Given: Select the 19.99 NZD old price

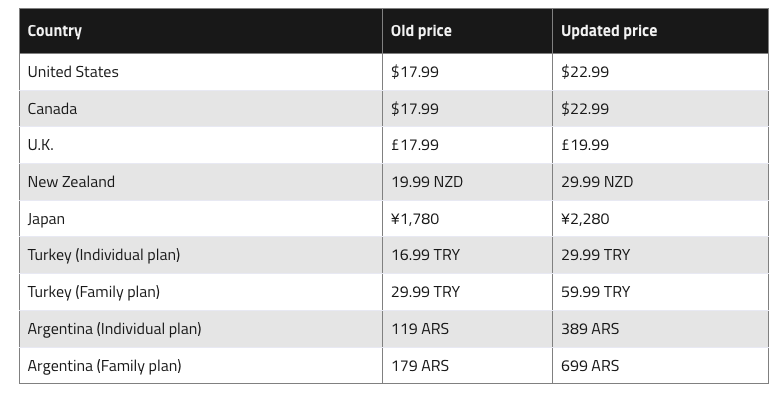Looking at the screenshot, I should click(467, 182).
